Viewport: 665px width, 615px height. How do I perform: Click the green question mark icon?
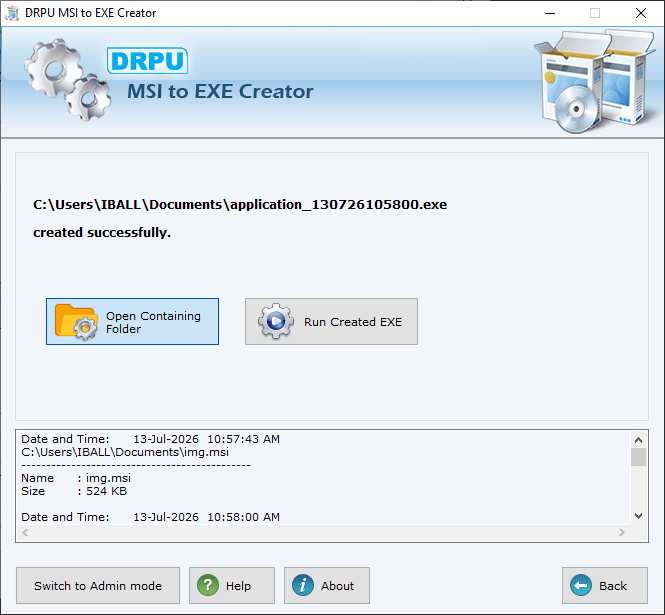[208, 585]
